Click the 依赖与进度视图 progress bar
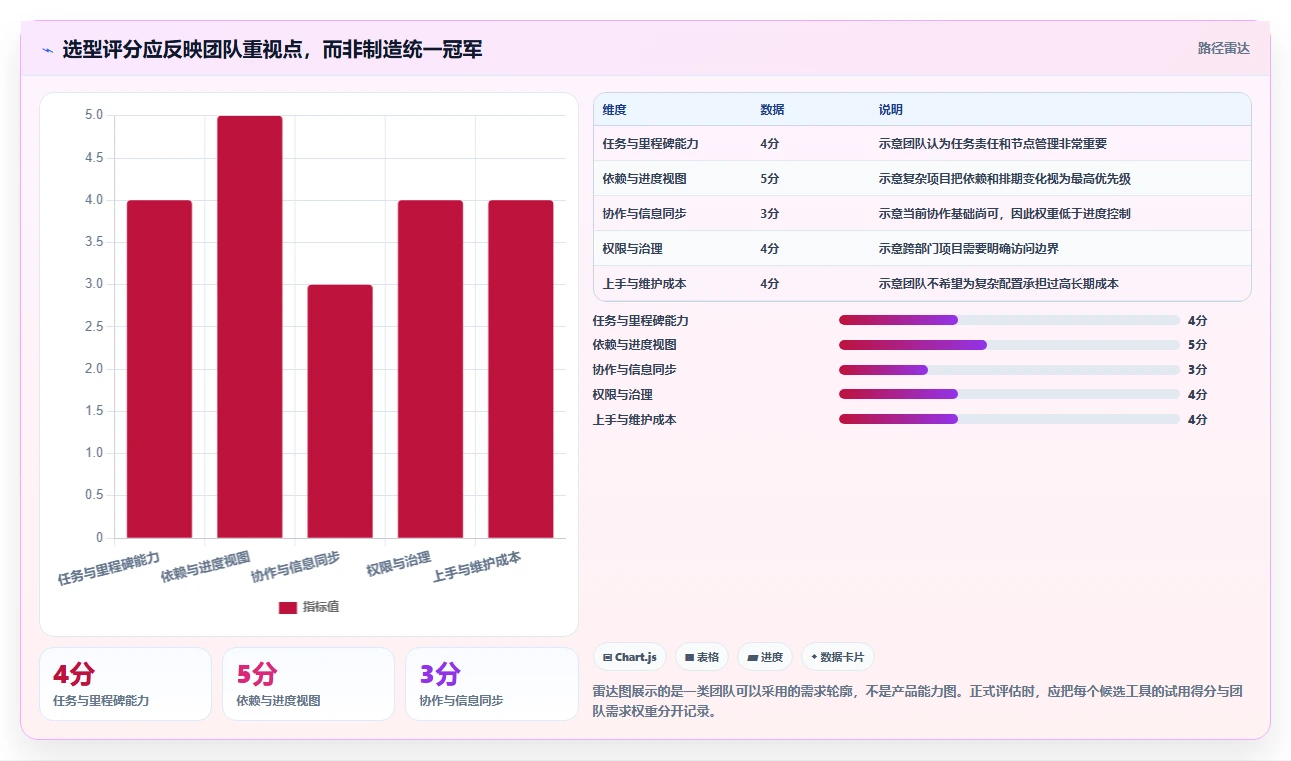 point(1009,345)
